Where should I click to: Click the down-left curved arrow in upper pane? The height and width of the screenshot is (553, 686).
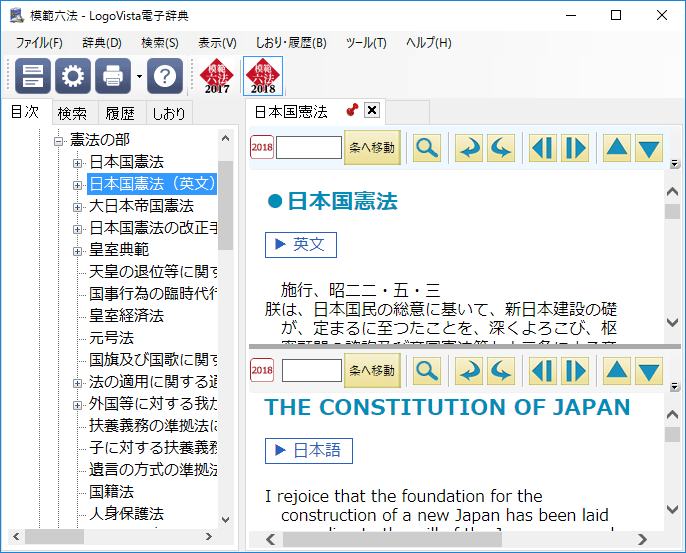pyautogui.click(x=469, y=147)
